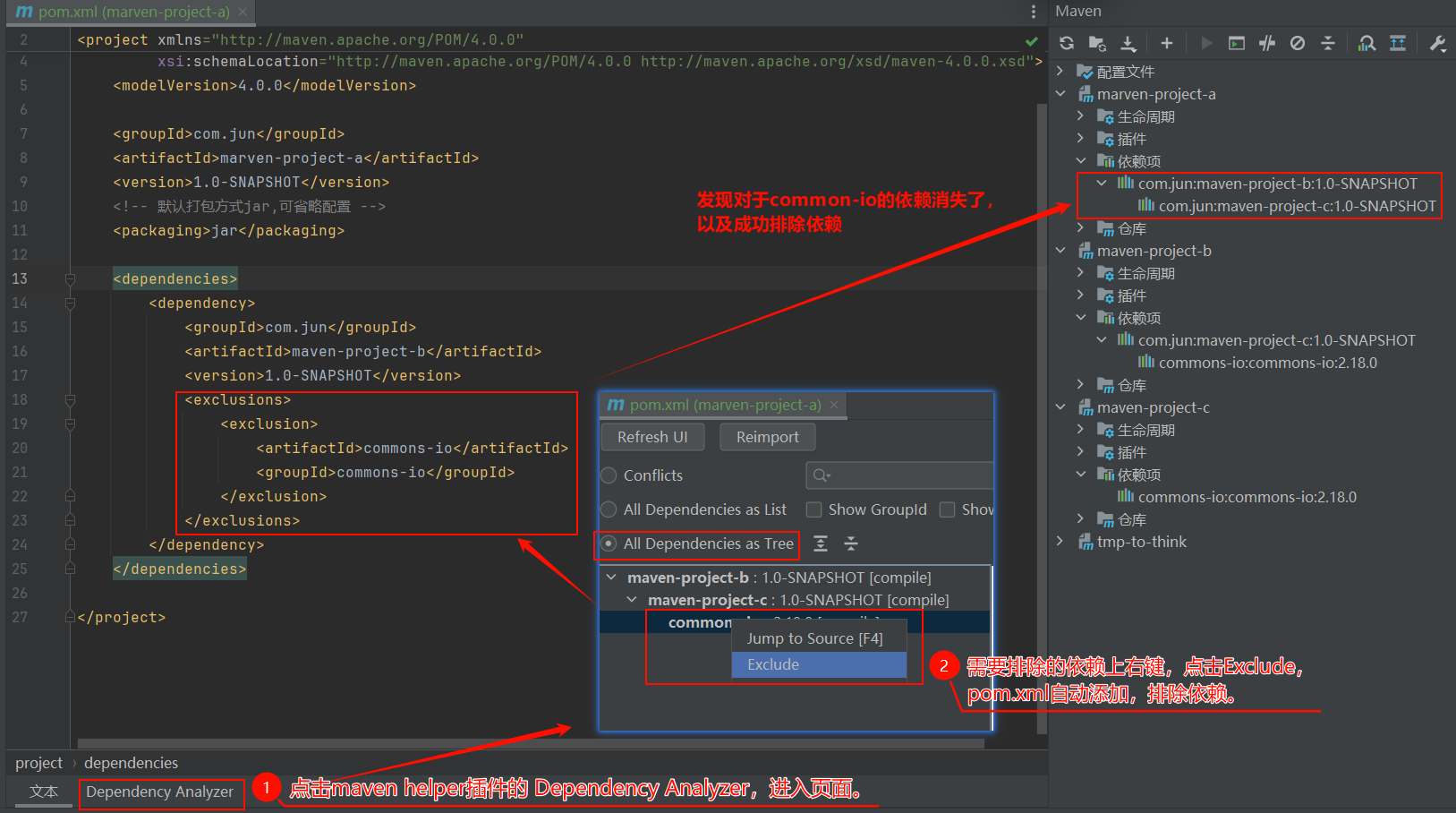Open Execute Maven Goal icon in Maven toolbar
The width and height of the screenshot is (1456, 813).
point(1236,42)
